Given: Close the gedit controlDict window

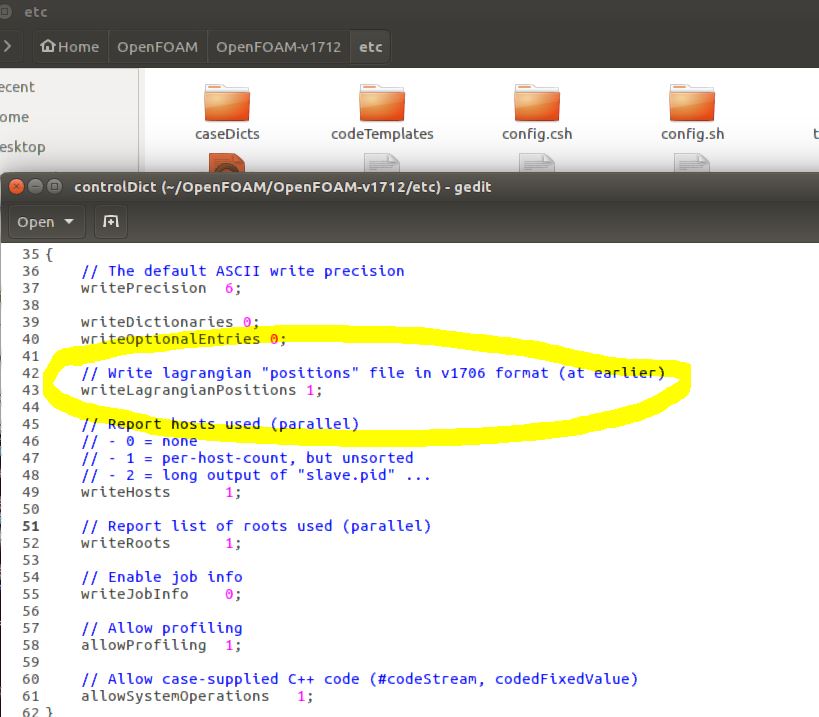Looking at the screenshot, I should click(x=17, y=186).
